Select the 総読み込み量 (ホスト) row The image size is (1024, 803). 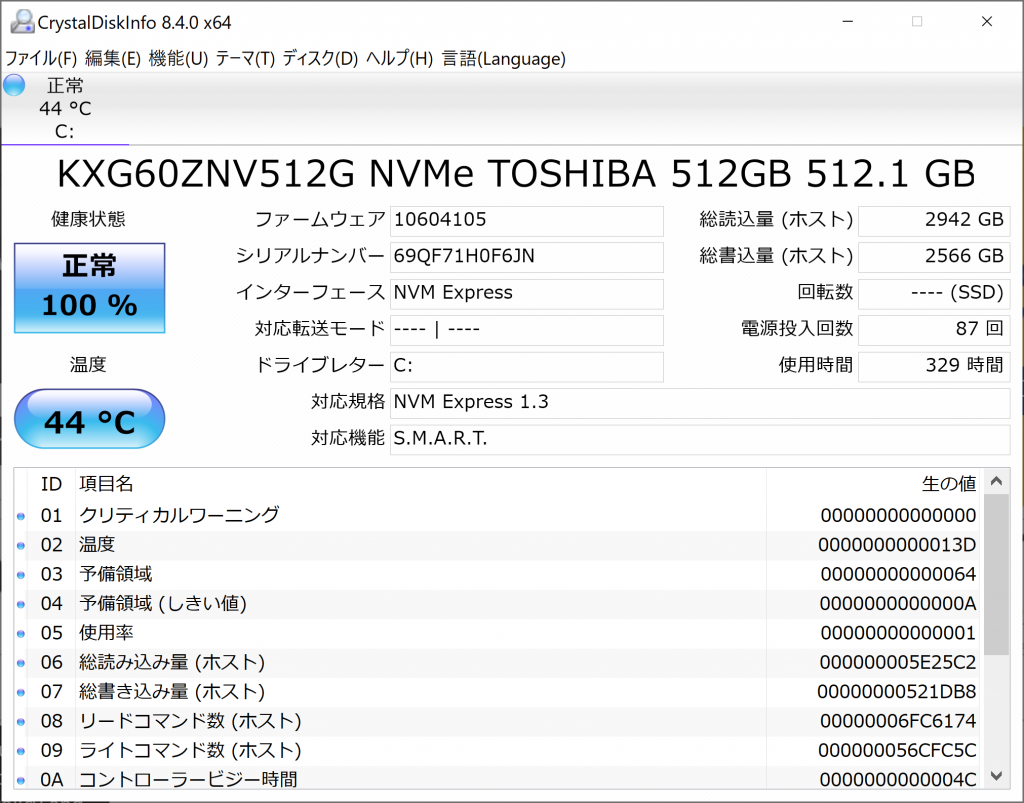click(497, 663)
